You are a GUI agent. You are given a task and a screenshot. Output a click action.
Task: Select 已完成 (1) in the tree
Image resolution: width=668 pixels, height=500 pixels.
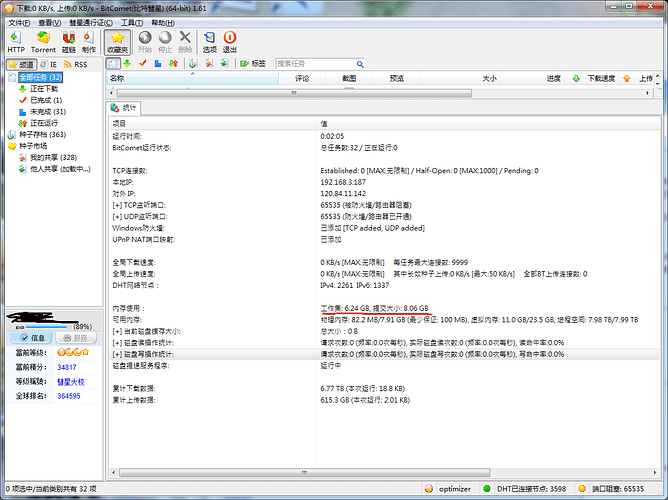46,100
